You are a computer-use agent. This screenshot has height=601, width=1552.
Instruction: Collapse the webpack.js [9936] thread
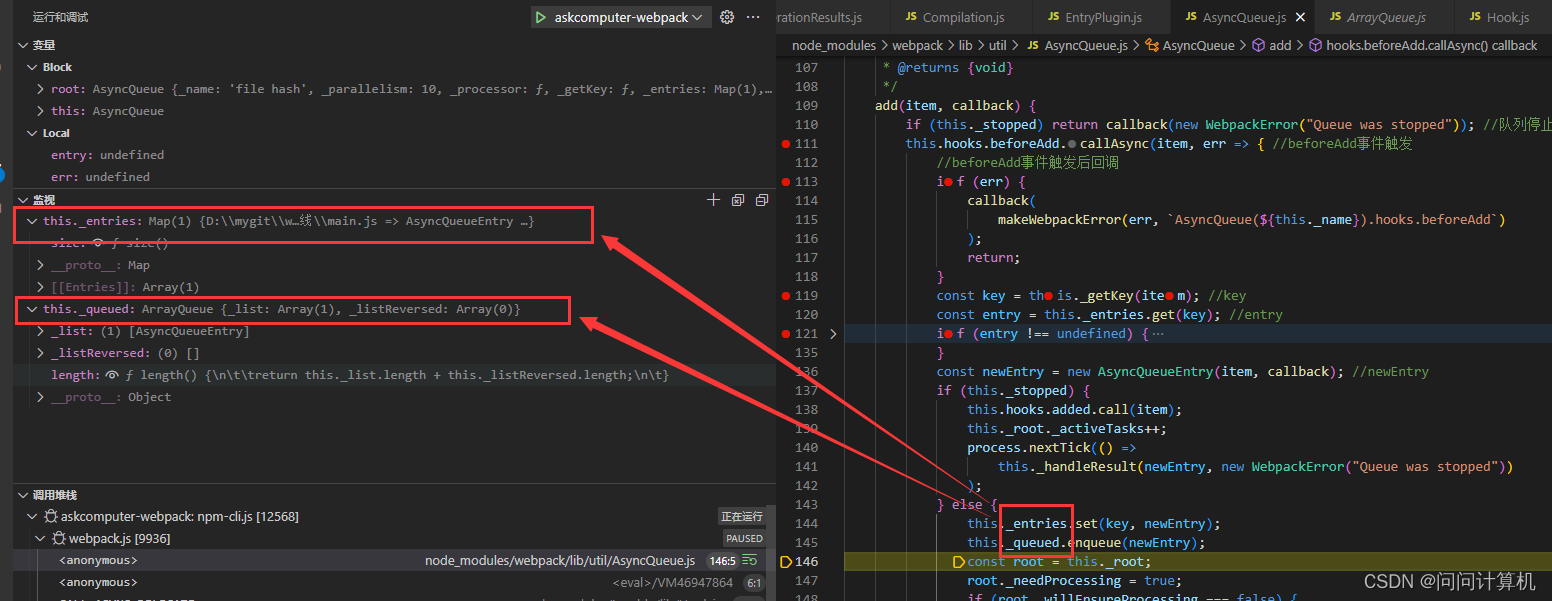41,539
